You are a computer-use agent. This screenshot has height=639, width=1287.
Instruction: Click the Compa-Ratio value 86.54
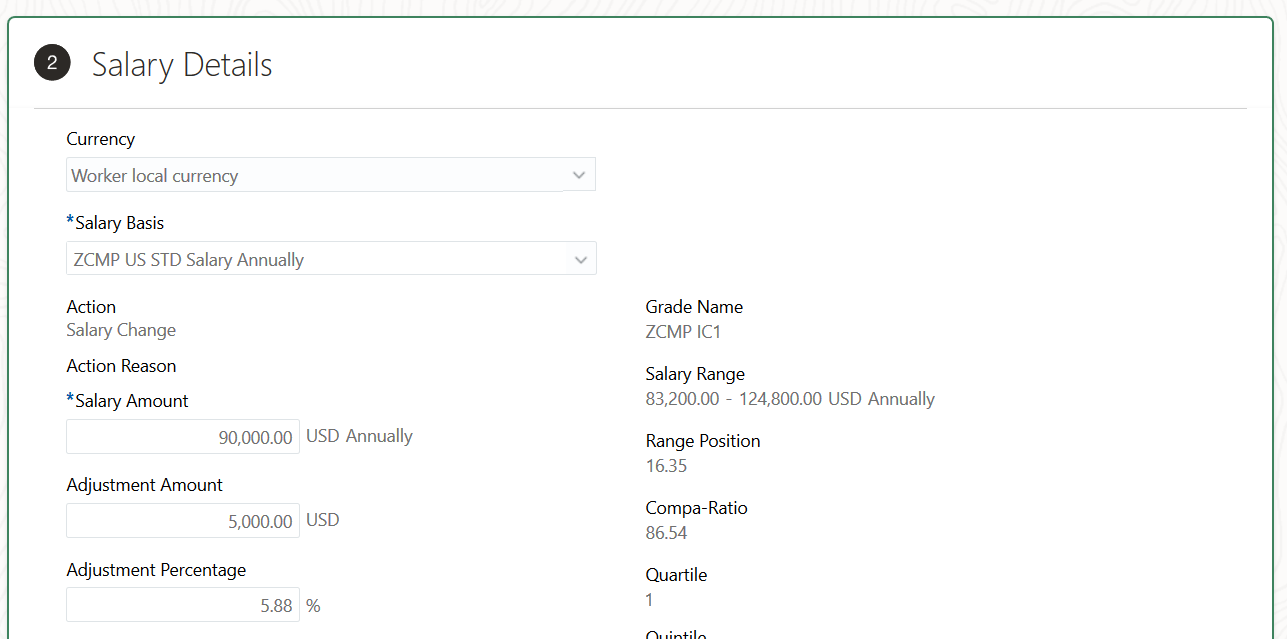667,533
